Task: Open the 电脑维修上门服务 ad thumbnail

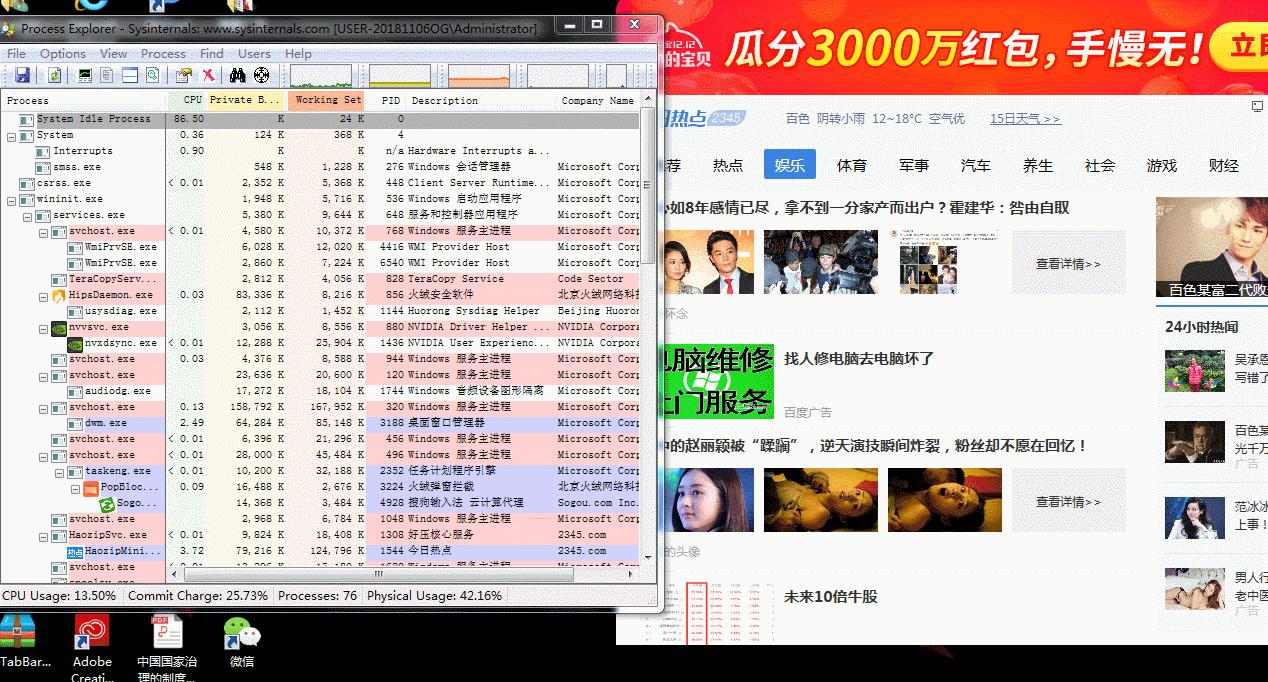Action: (716, 380)
